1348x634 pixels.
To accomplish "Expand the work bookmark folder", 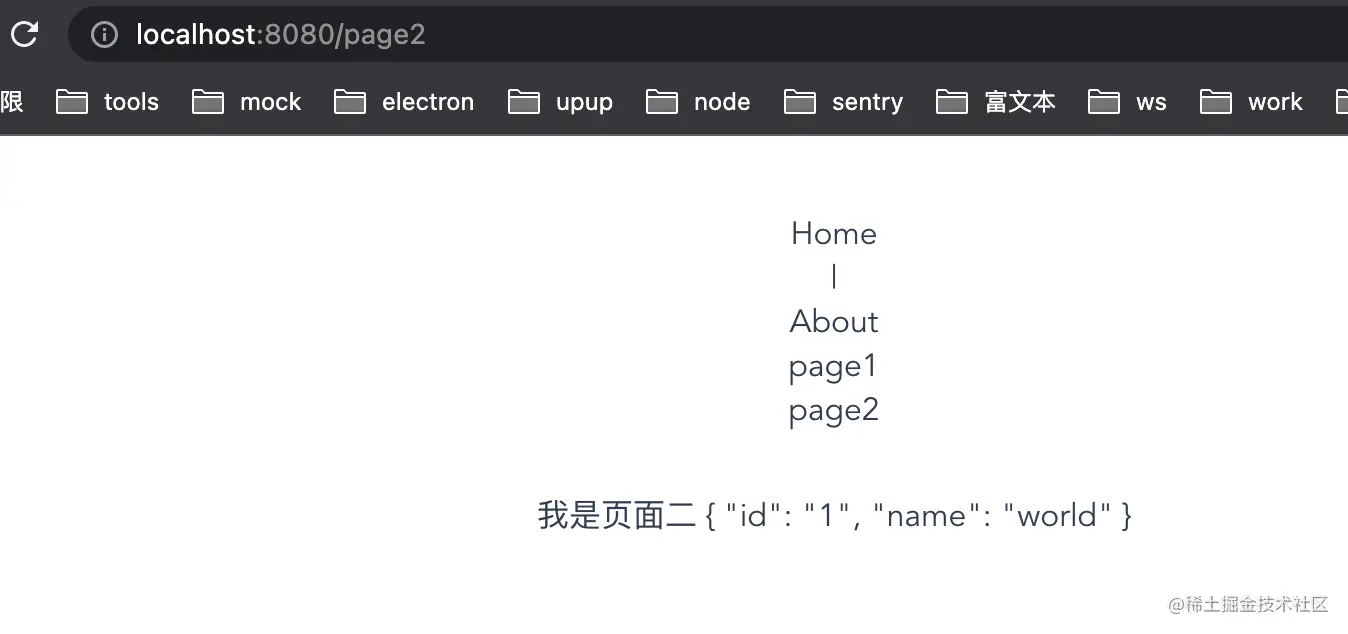I will (x=1274, y=102).
